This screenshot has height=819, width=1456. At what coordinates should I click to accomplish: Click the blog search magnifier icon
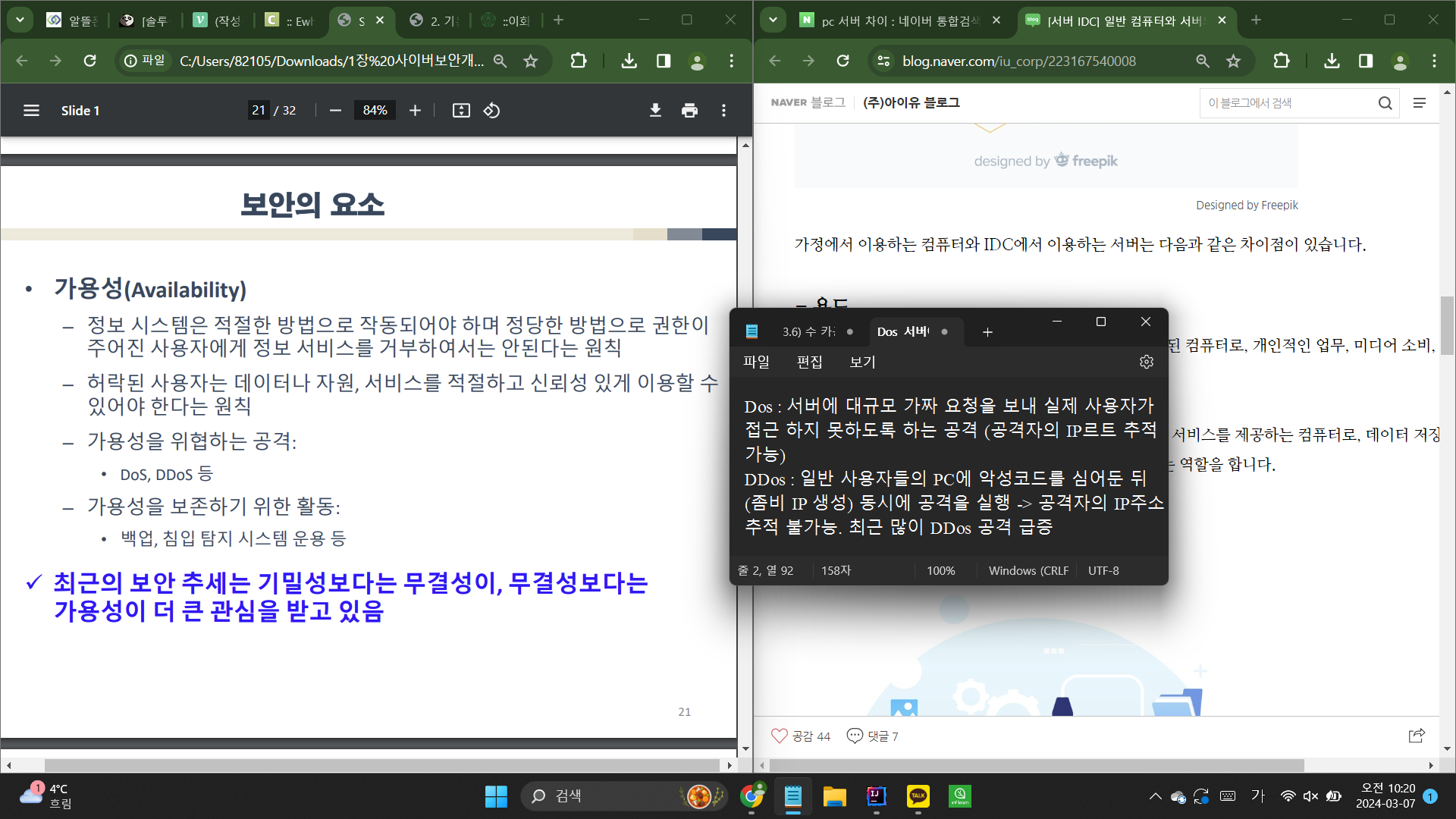pos(1385,103)
